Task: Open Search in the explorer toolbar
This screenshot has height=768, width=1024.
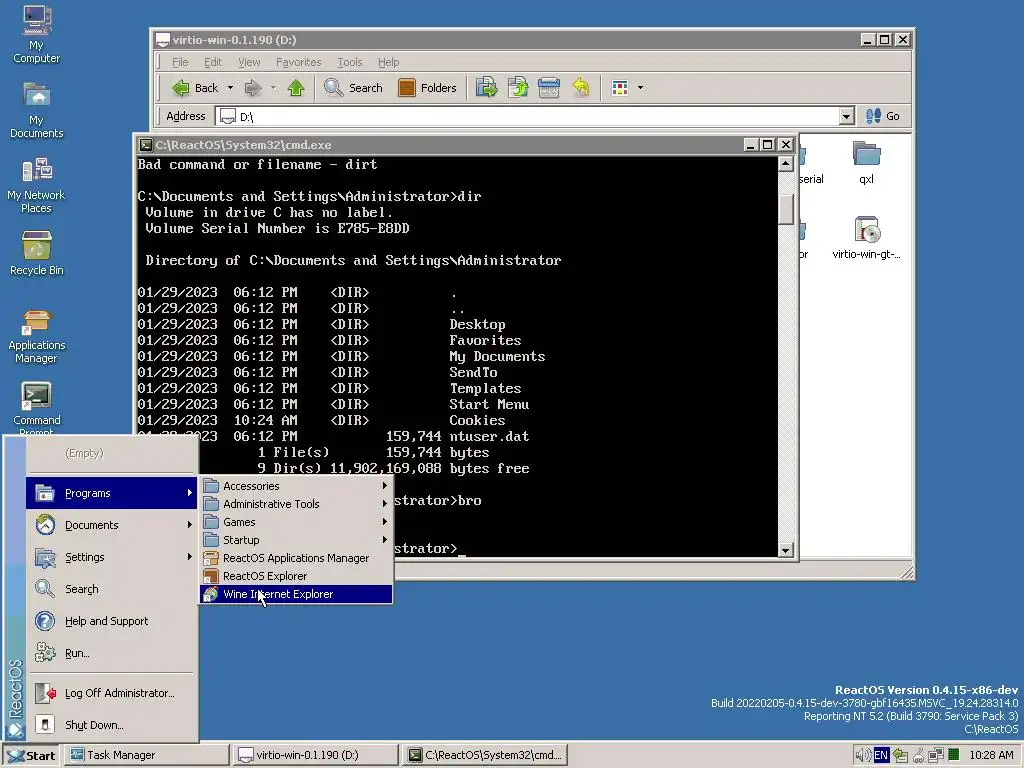Action: pyautogui.click(x=353, y=88)
